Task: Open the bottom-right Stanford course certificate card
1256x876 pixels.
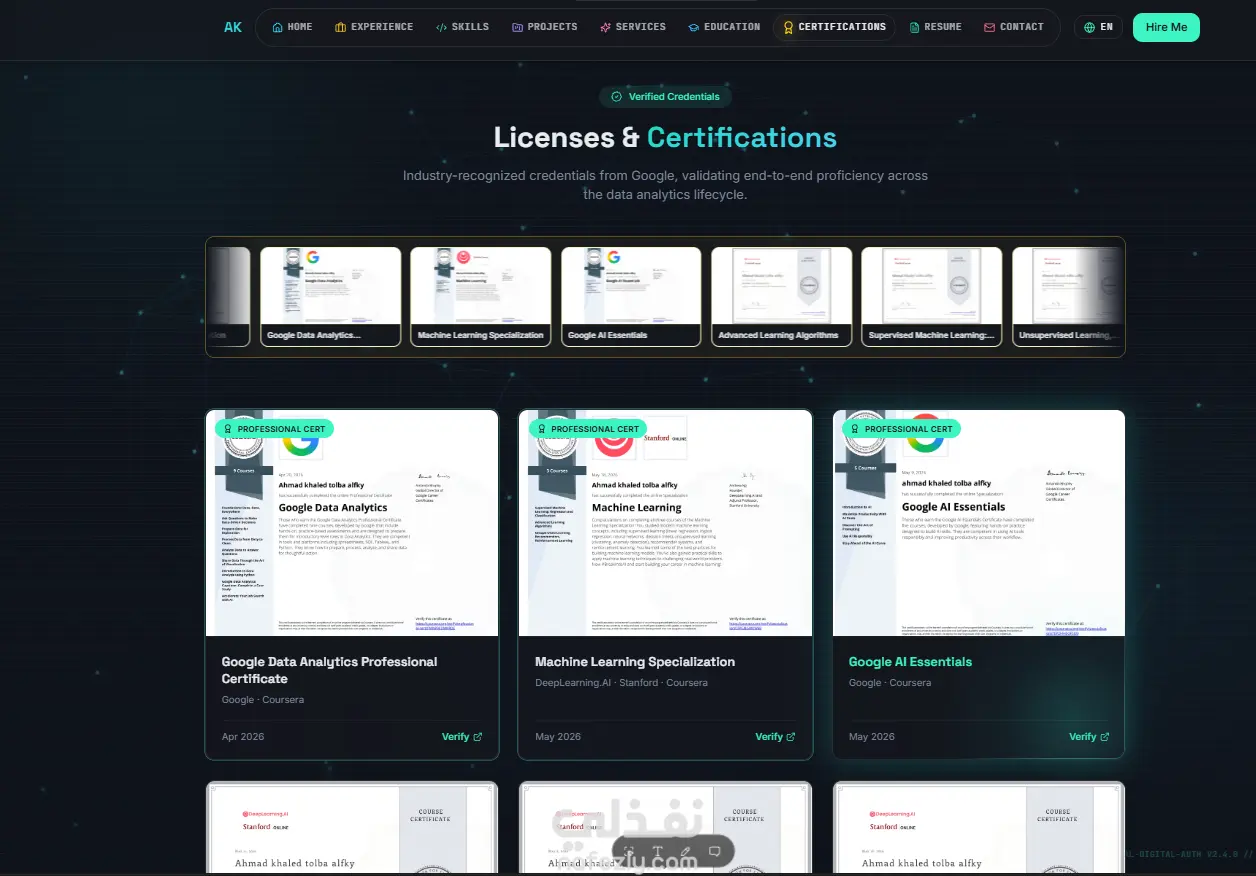Action: click(x=979, y=828)
